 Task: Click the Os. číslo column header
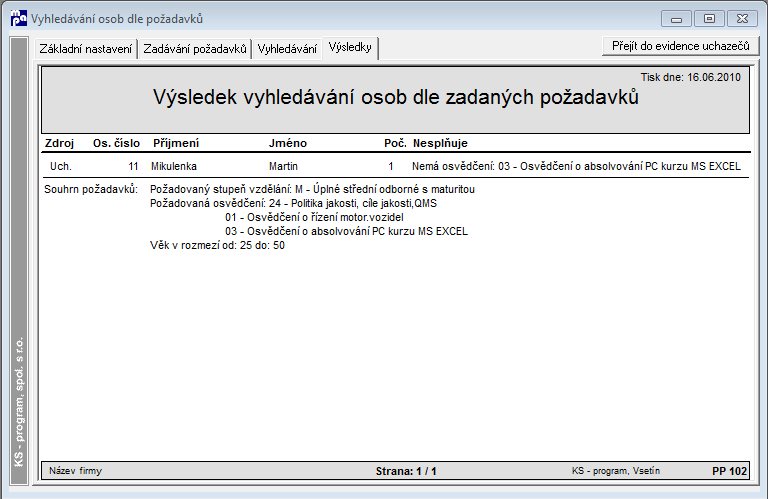pyautogui.click(x=117, y=143)
